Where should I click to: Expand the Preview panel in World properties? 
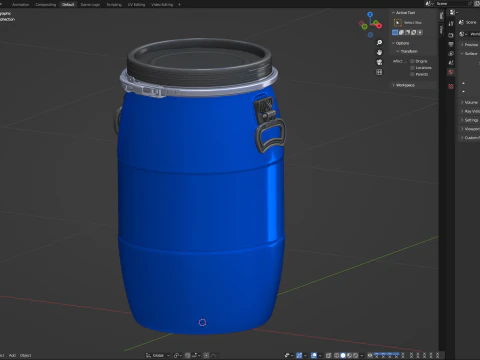point(462,45)
